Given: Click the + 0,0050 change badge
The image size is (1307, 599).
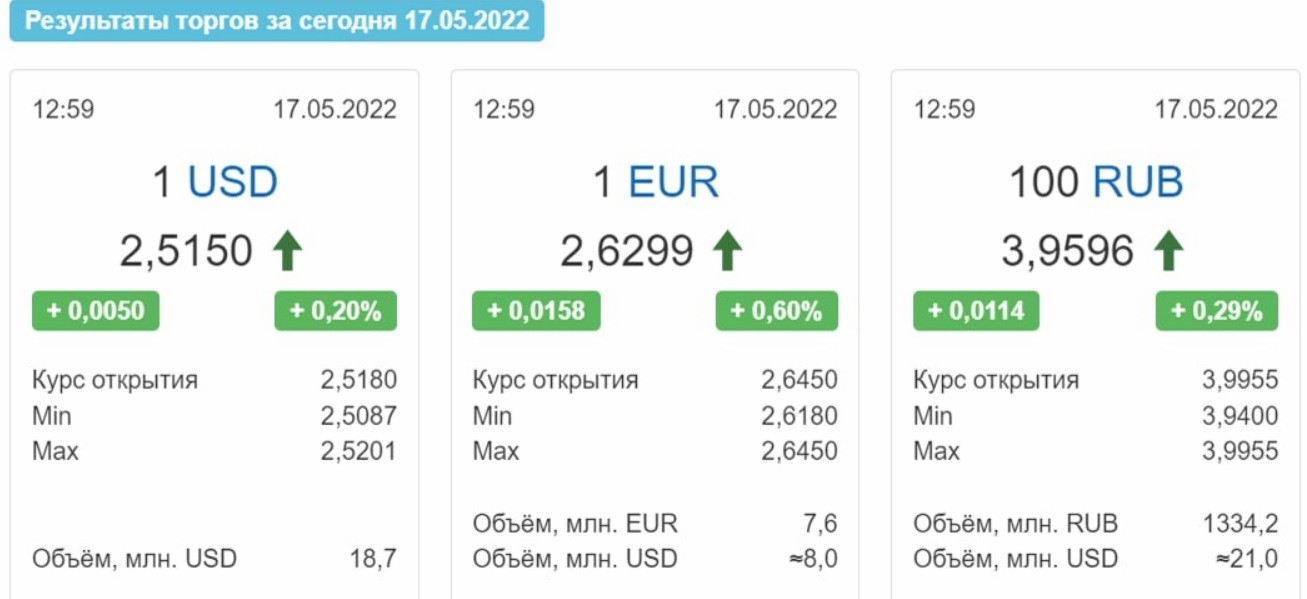Looking at the screenshot, I should point(96,311).
